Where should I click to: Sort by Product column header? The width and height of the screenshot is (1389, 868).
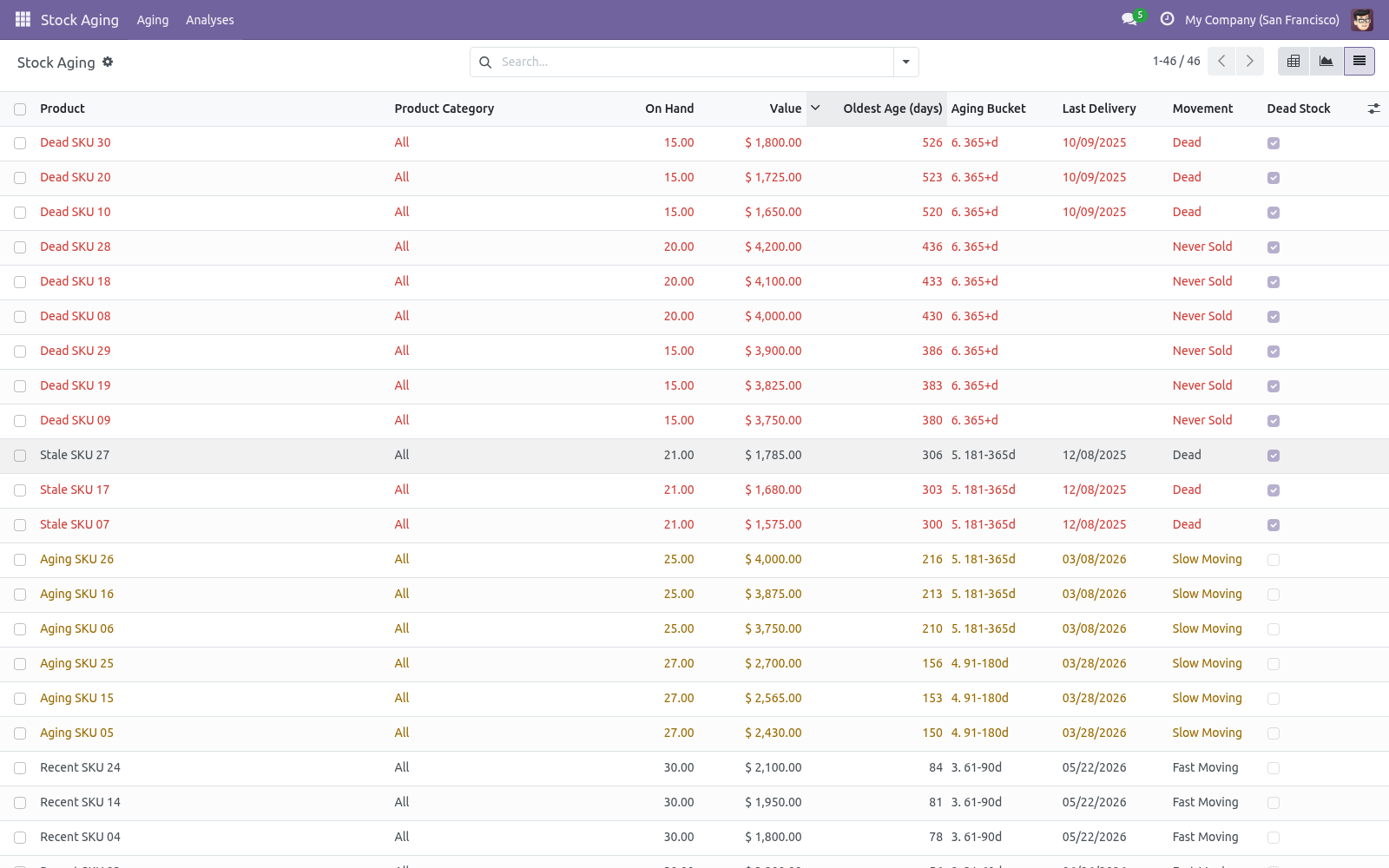pos(63,108)
